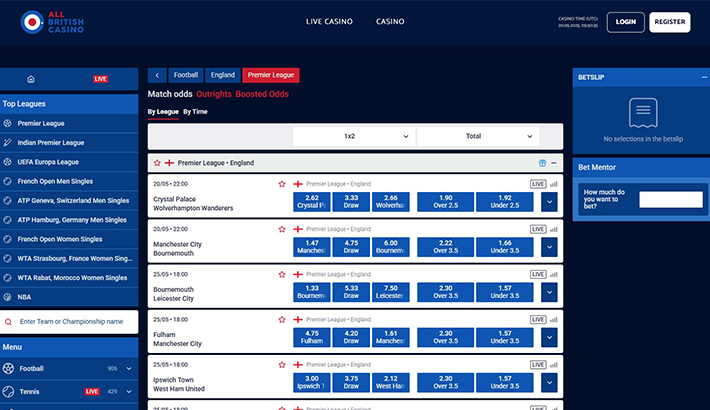The height and width of the screenshot is (410, 710).
Task: Open UEFA Europa League in Top Leagues
Action: tap(69, 162)
